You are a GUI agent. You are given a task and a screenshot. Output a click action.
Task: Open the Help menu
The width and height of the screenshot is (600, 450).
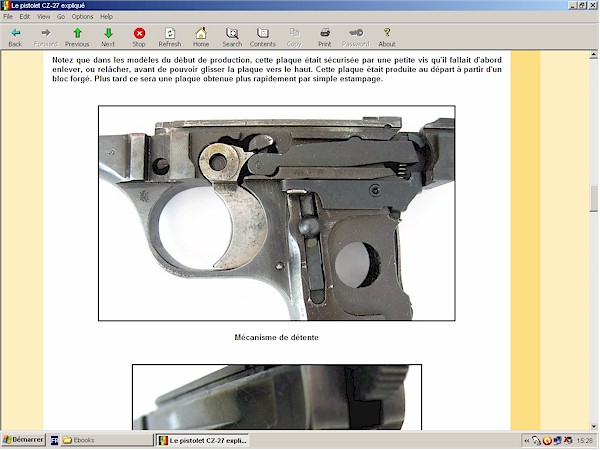click(106, 16)
